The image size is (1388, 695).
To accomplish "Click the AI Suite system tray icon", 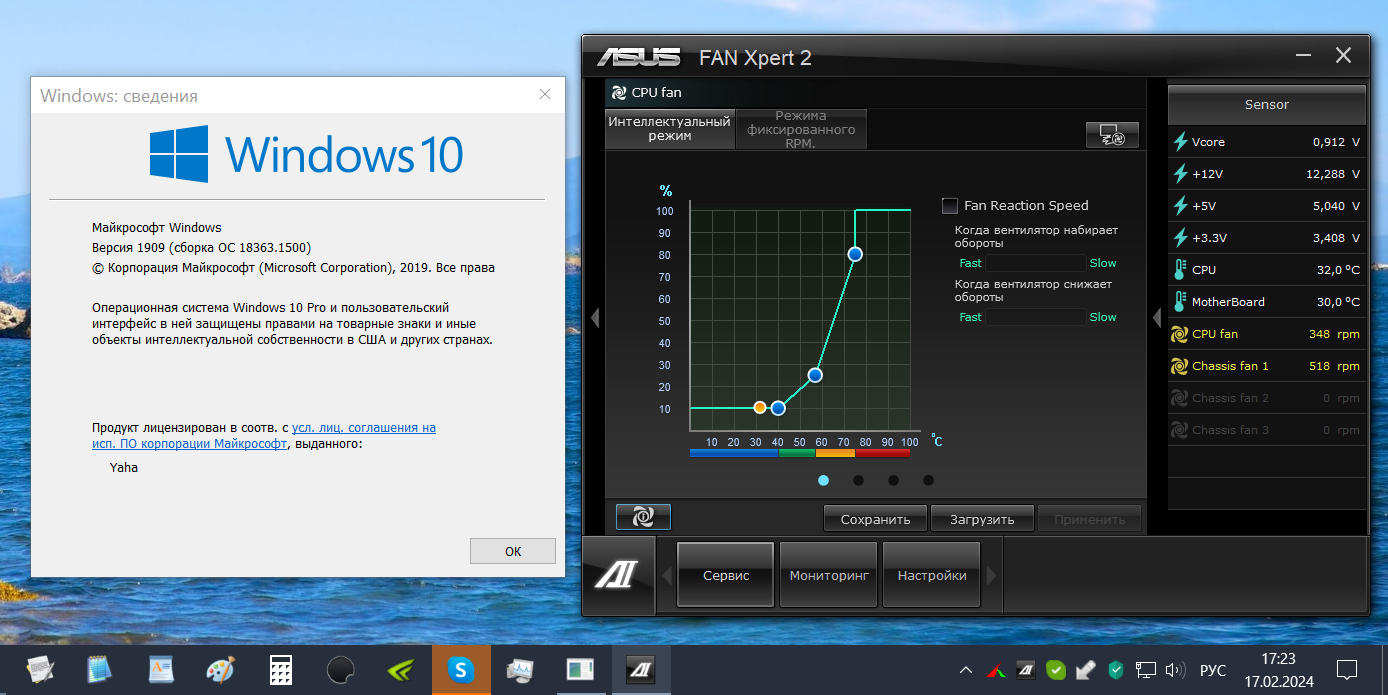I will click(1025, 669).
